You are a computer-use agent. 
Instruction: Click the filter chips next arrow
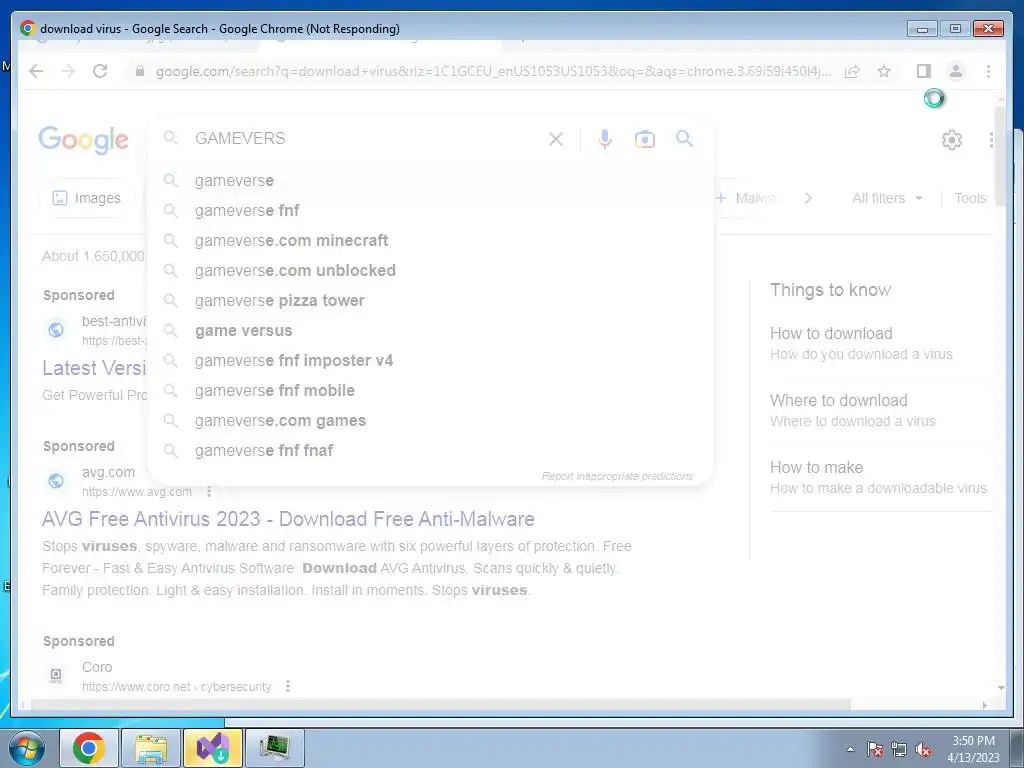[x=808, y=198]
